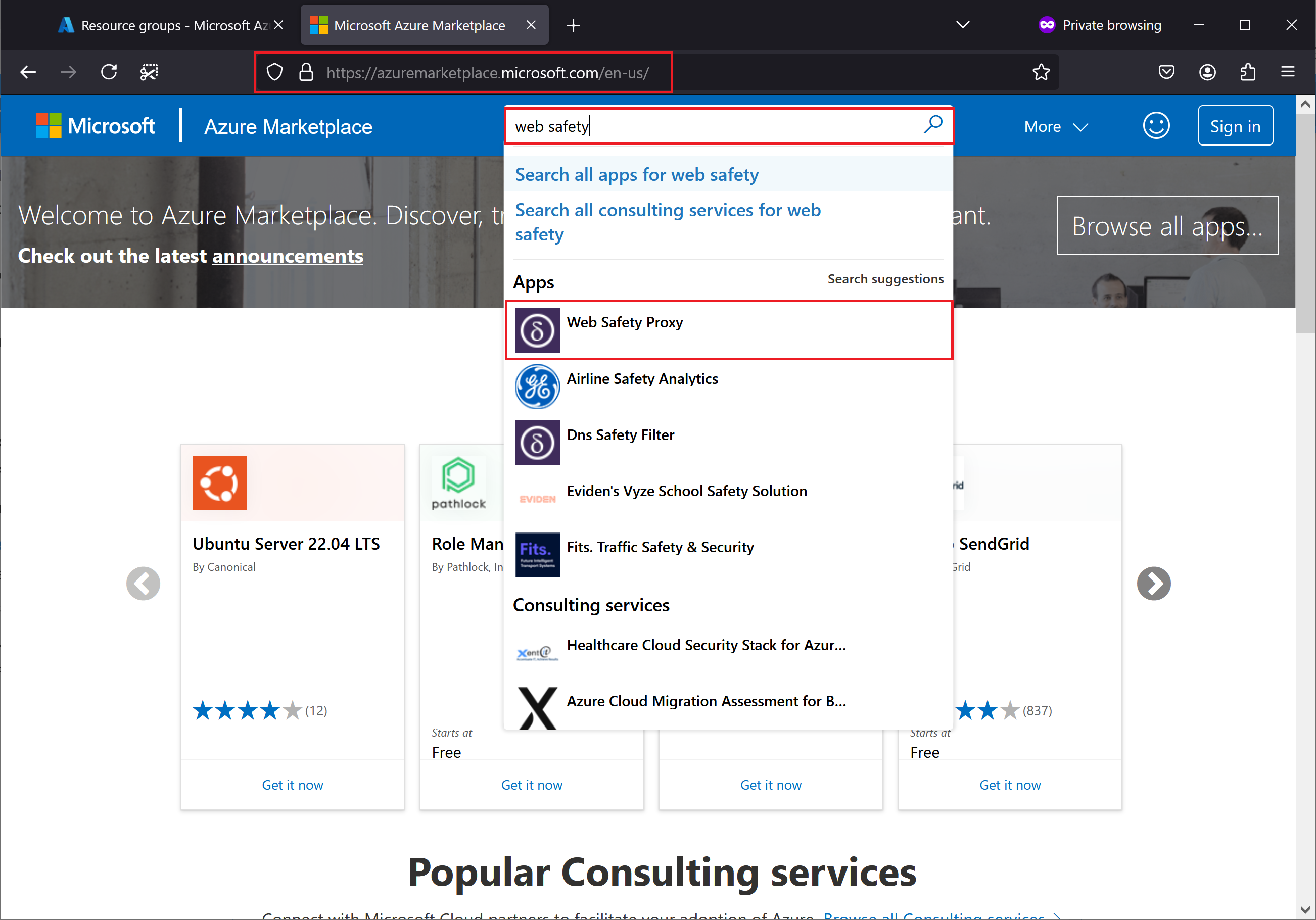This screenshot has width=1316, height=920.
Task: Click the Sign in button
Action: click(x=1235, y=125)
